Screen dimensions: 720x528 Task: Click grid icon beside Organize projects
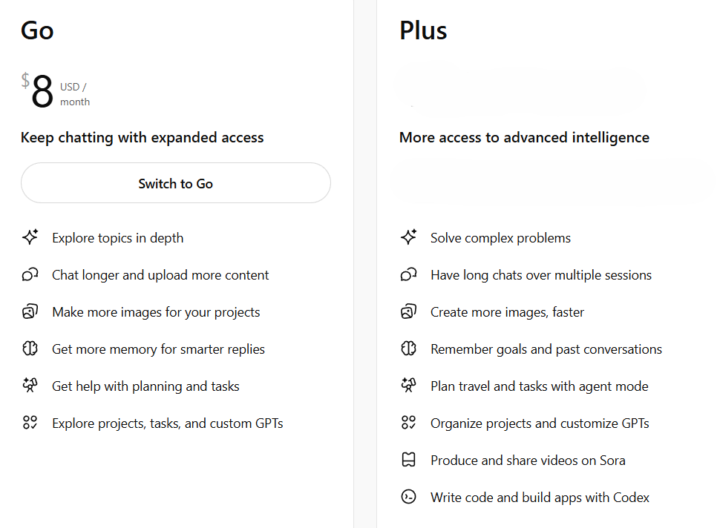[x=408, y=423]
